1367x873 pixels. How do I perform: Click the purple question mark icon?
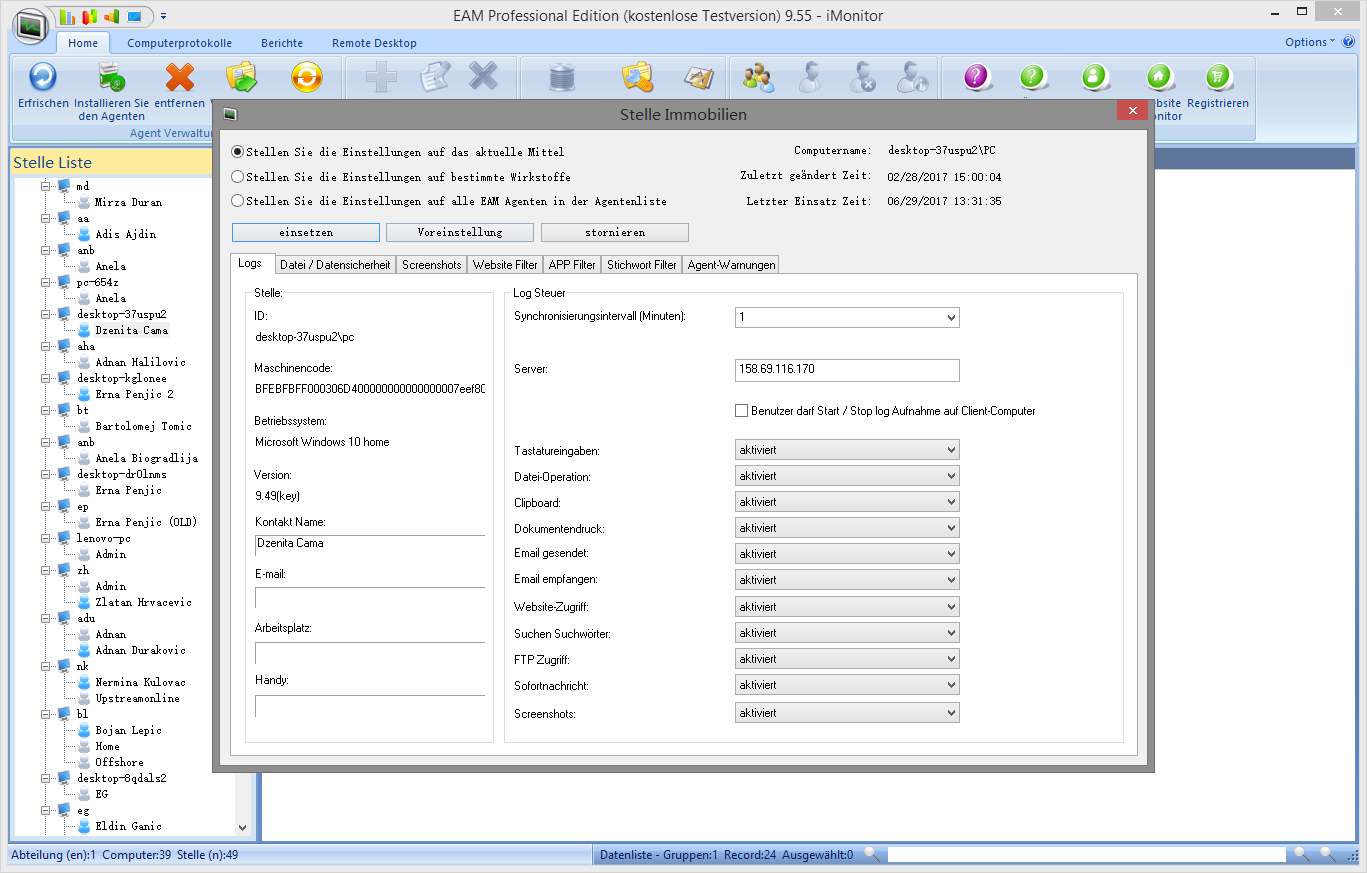(x=977, y=77)
